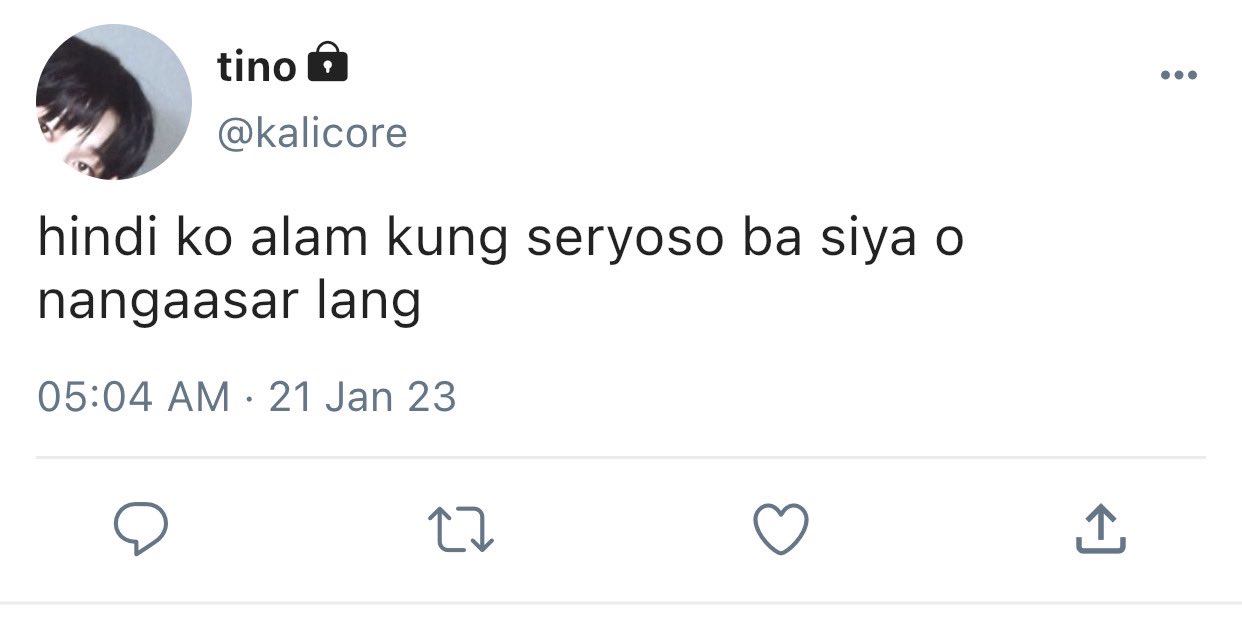Click the 05:04 AM timestamp
The image size is (1242, 621).
(133, 397)
